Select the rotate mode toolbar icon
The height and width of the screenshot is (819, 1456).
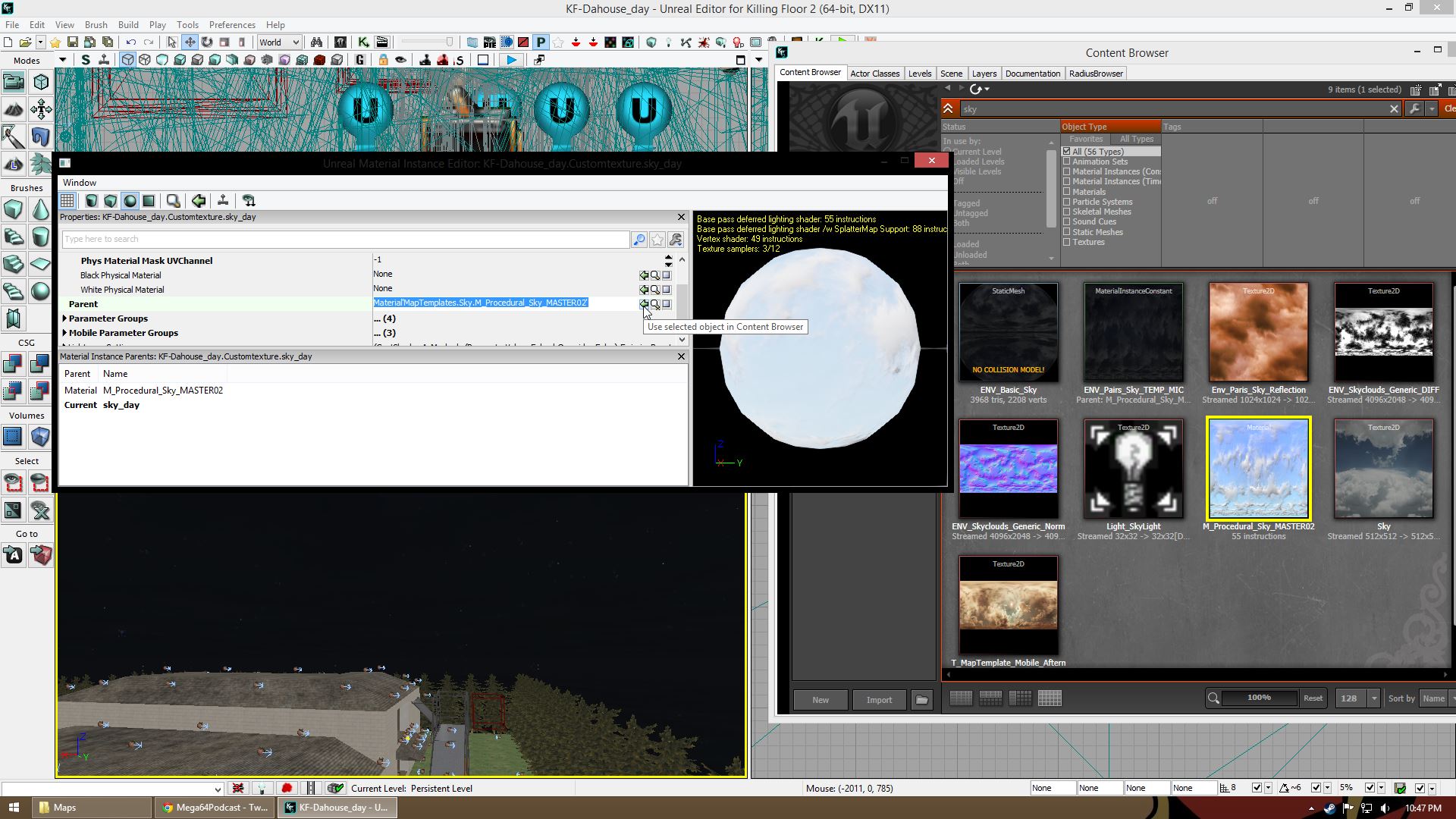point(207,42)
